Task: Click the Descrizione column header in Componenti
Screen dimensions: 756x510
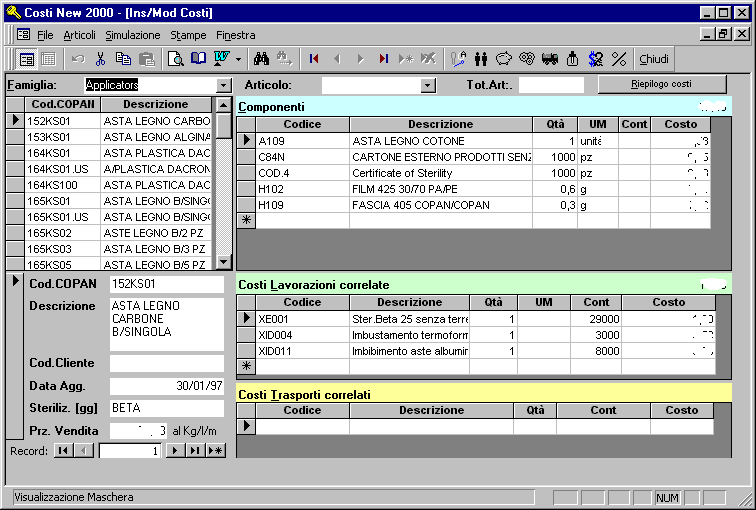Action: pos(441,124)
